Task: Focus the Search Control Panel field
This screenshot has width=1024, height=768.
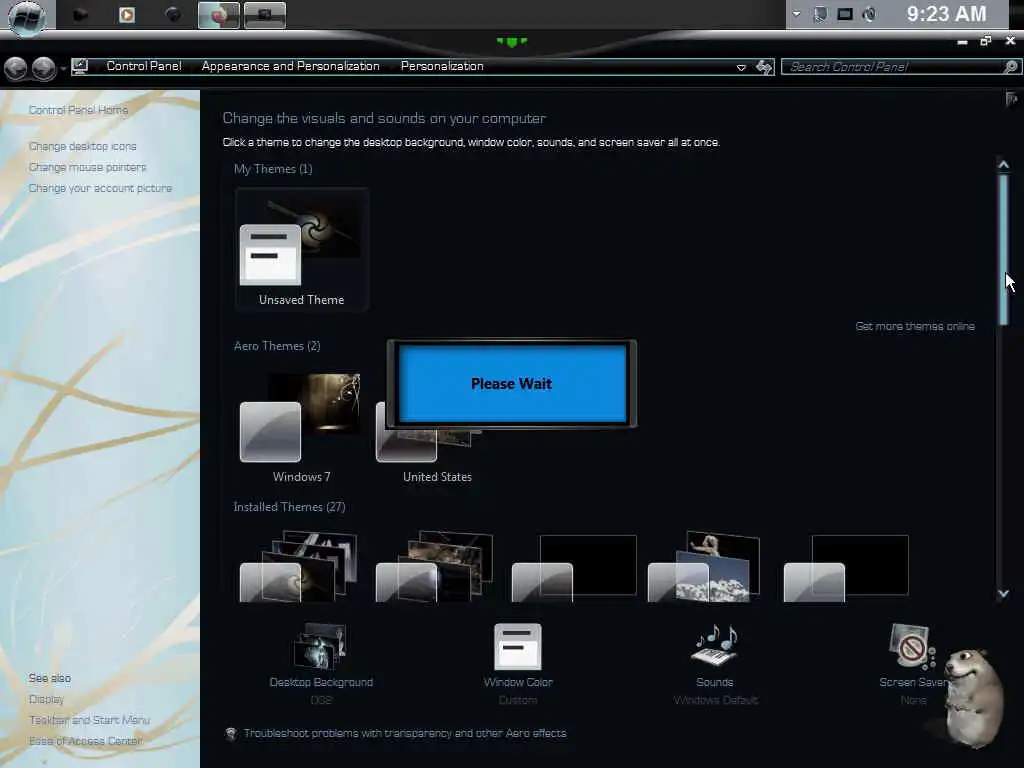Action: [x=901, y=67]
